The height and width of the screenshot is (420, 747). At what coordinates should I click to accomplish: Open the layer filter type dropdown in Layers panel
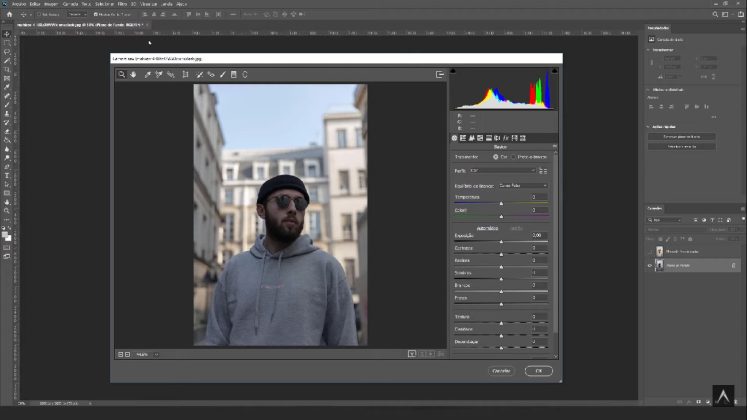pyautogui.click(x=665, y=220)
